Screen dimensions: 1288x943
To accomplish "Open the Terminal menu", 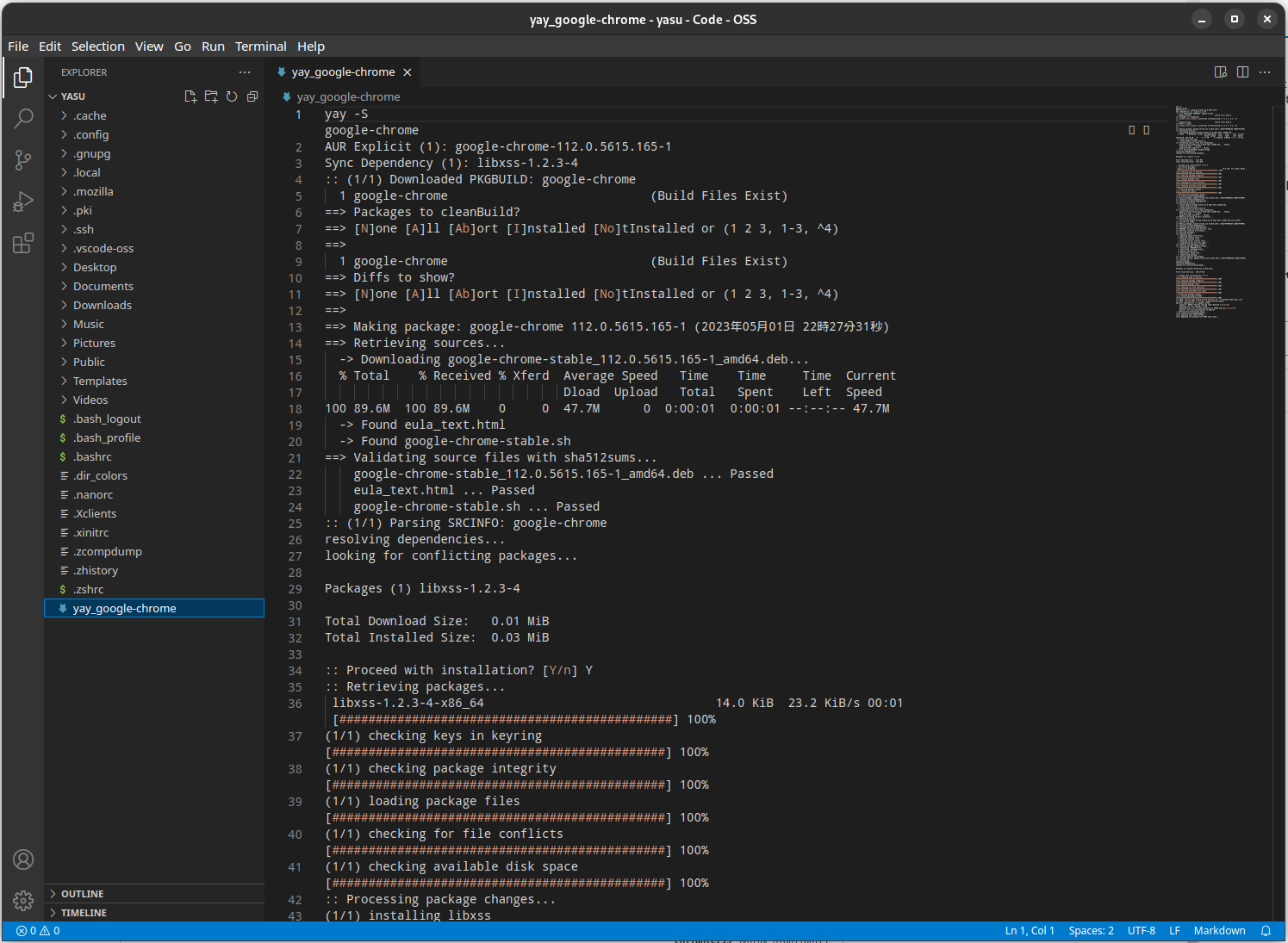I will 260,46.
